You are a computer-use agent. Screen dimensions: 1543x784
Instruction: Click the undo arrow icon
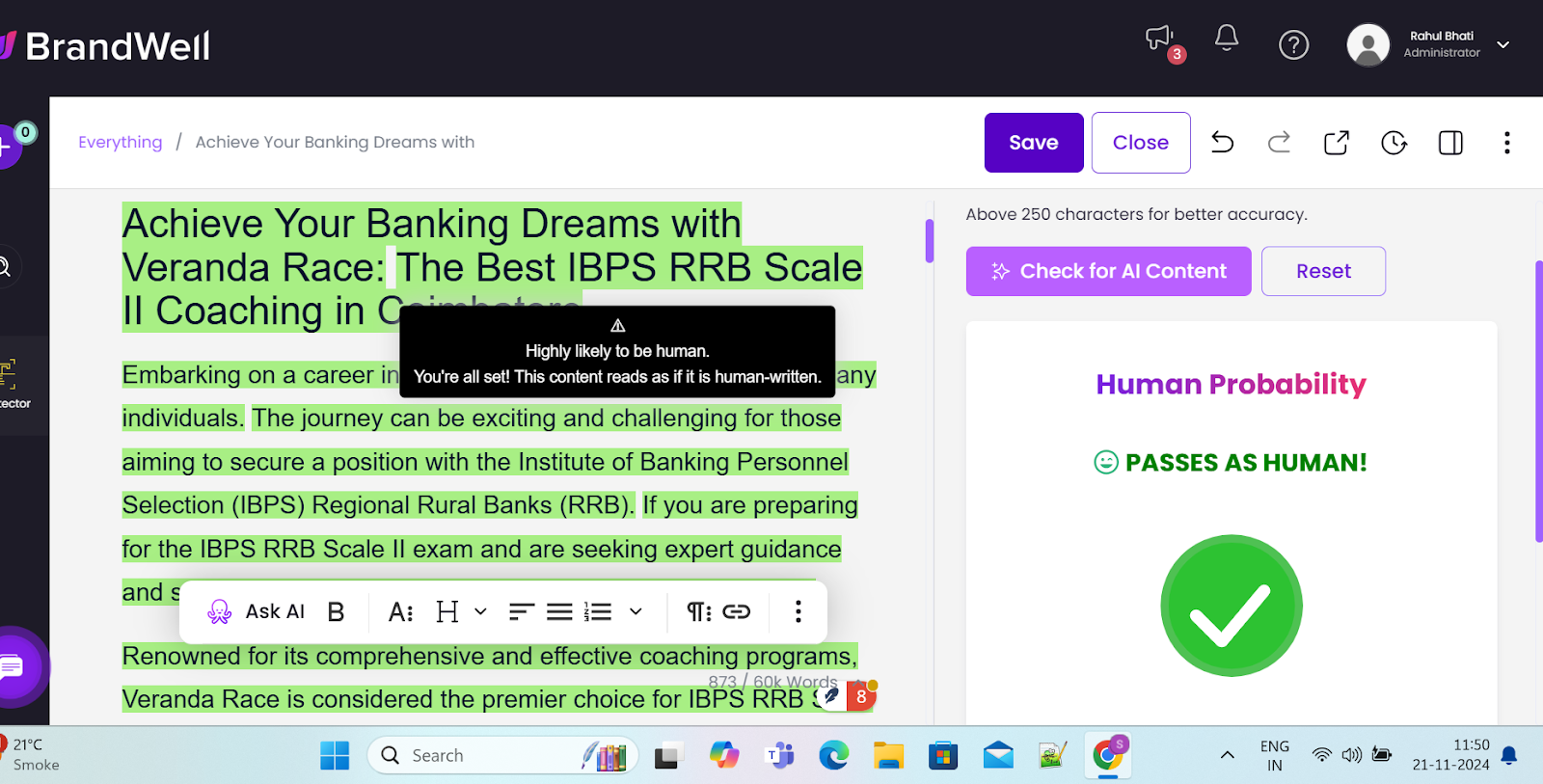point(1222,143)
